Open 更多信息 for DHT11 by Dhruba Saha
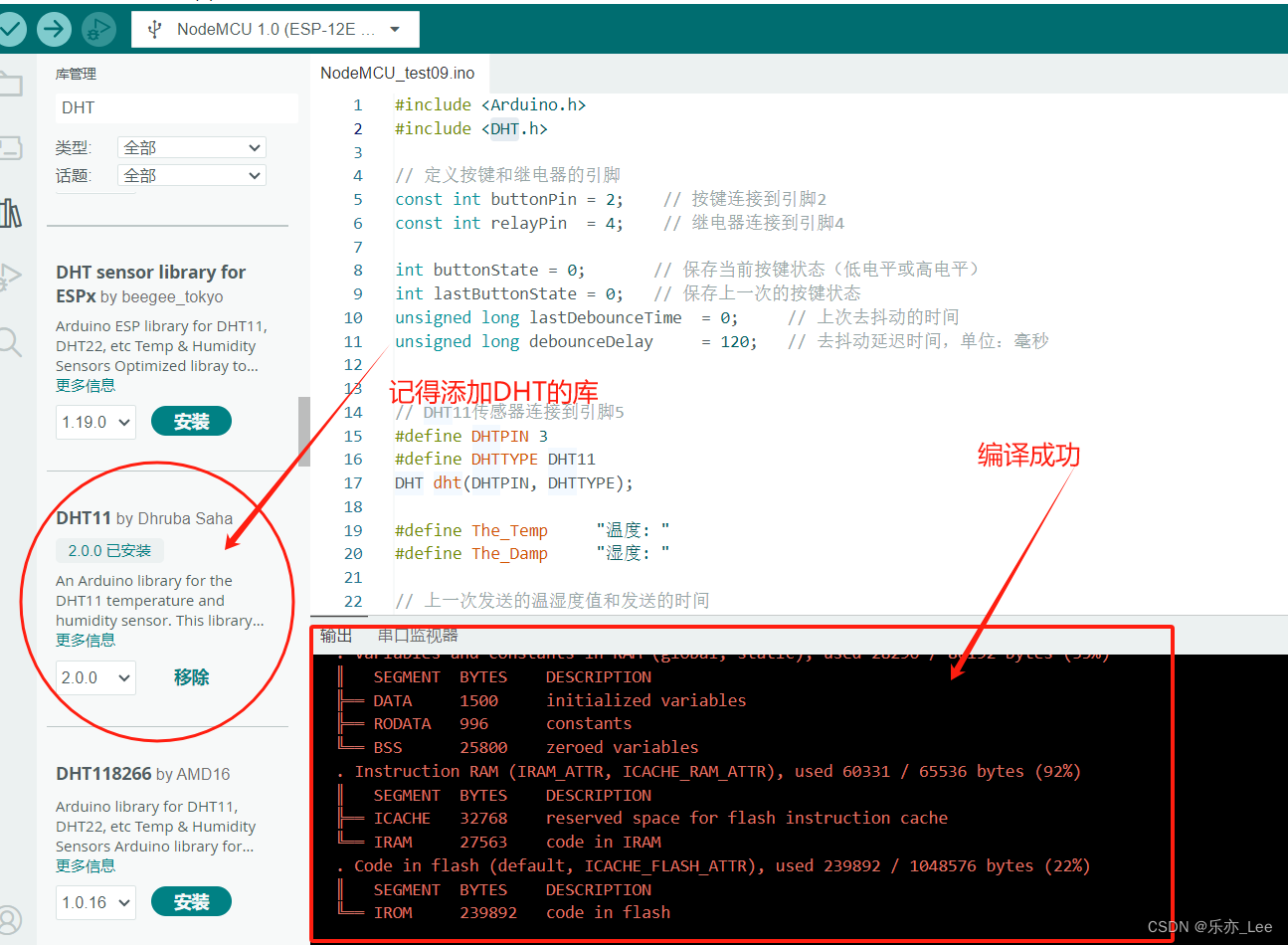This screenshot has width=1288, height=945. pyautogui.click(x=86, y=640)
